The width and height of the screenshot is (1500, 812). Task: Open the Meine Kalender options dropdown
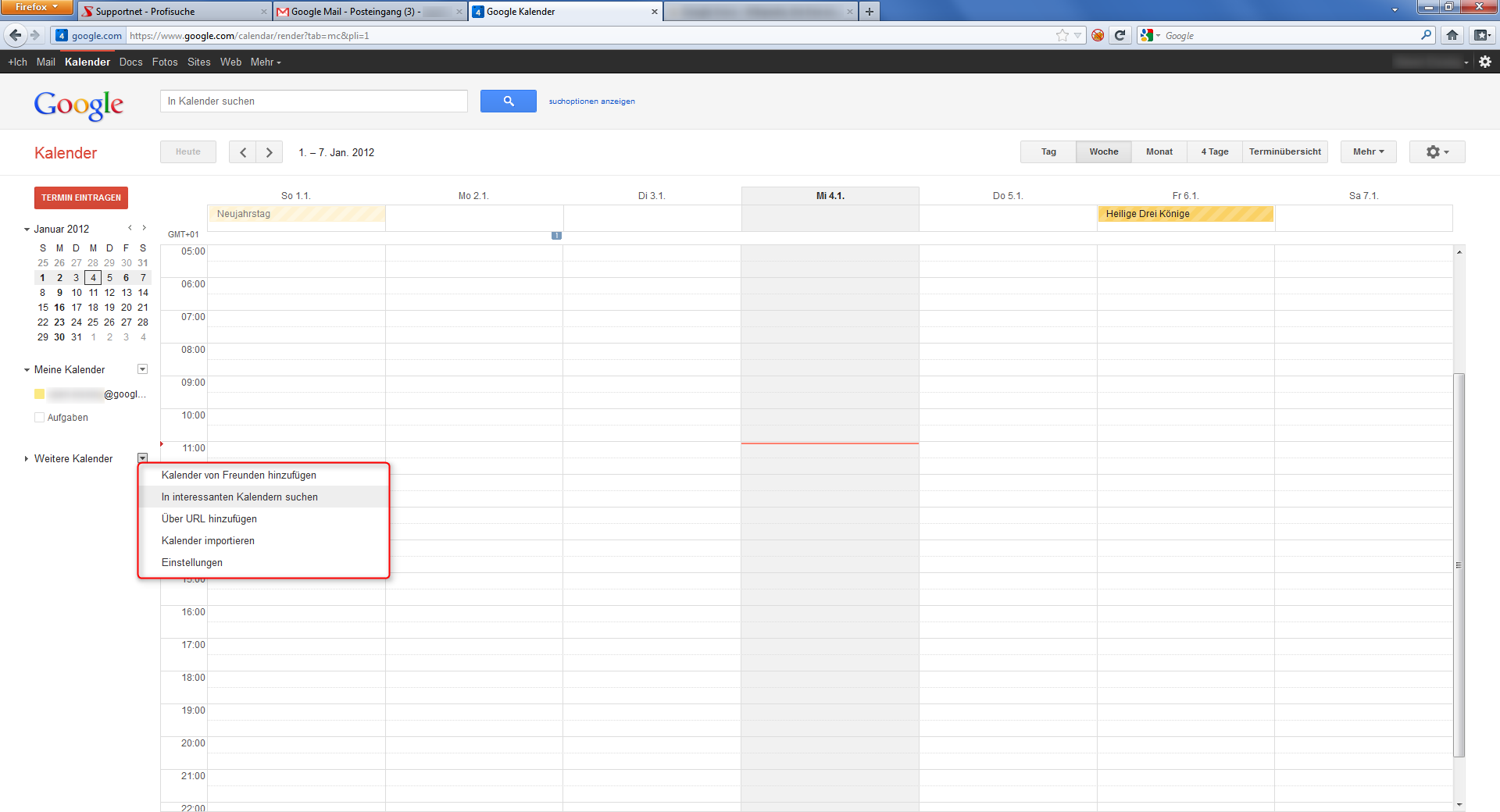pos(142,369)
